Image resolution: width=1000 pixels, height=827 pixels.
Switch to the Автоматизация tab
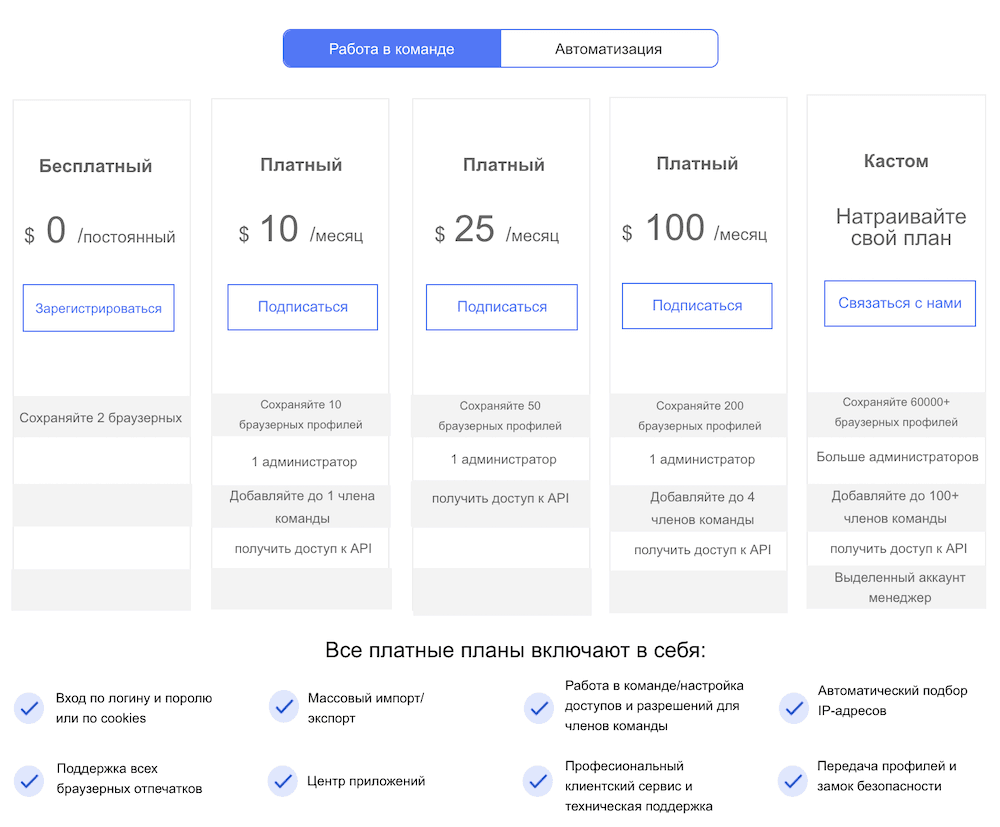click(x=609, y=48)
